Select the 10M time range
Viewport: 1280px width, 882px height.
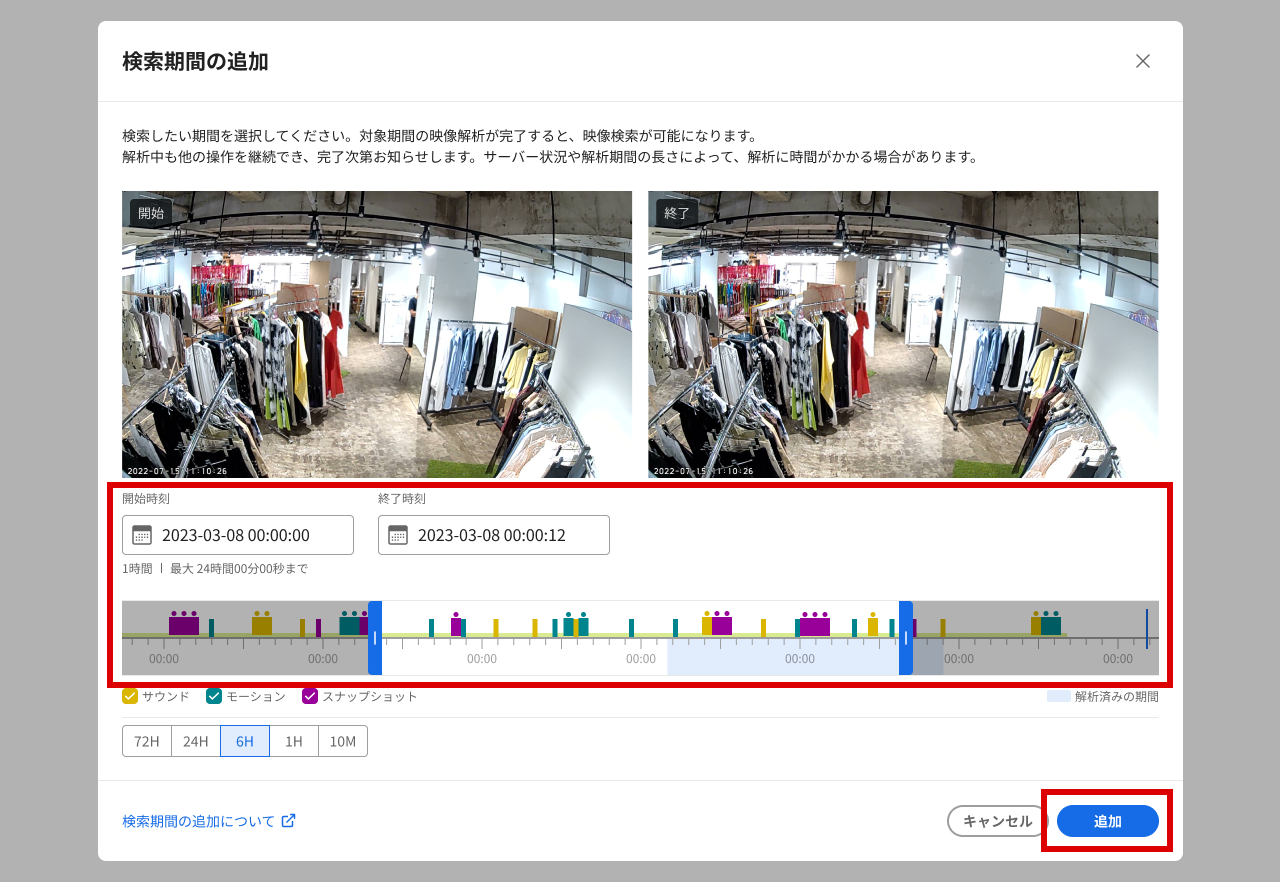(x=343, y=741)
